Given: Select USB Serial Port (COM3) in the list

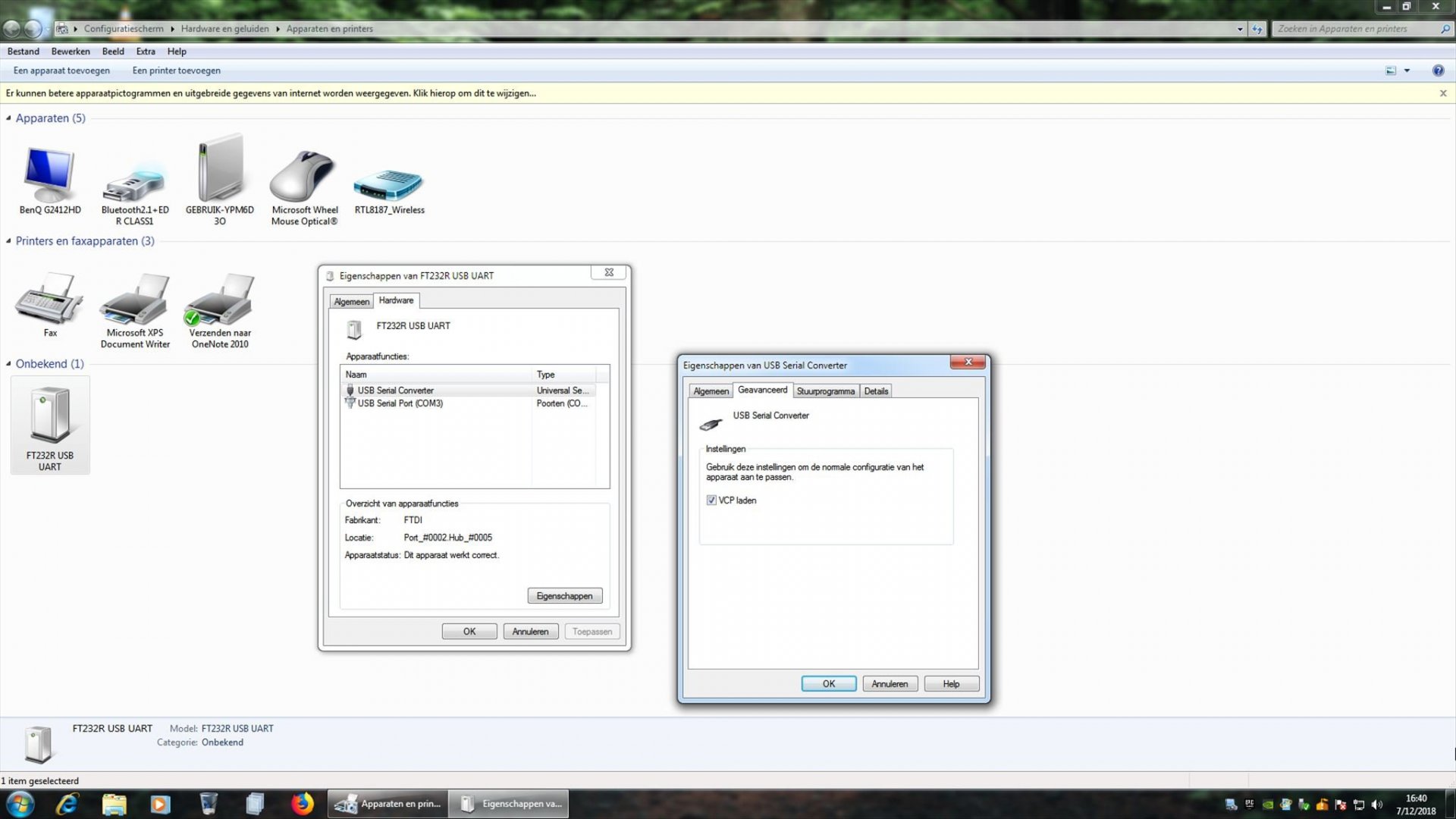Looking at the screenshot, I should click(x=400, y=403).
